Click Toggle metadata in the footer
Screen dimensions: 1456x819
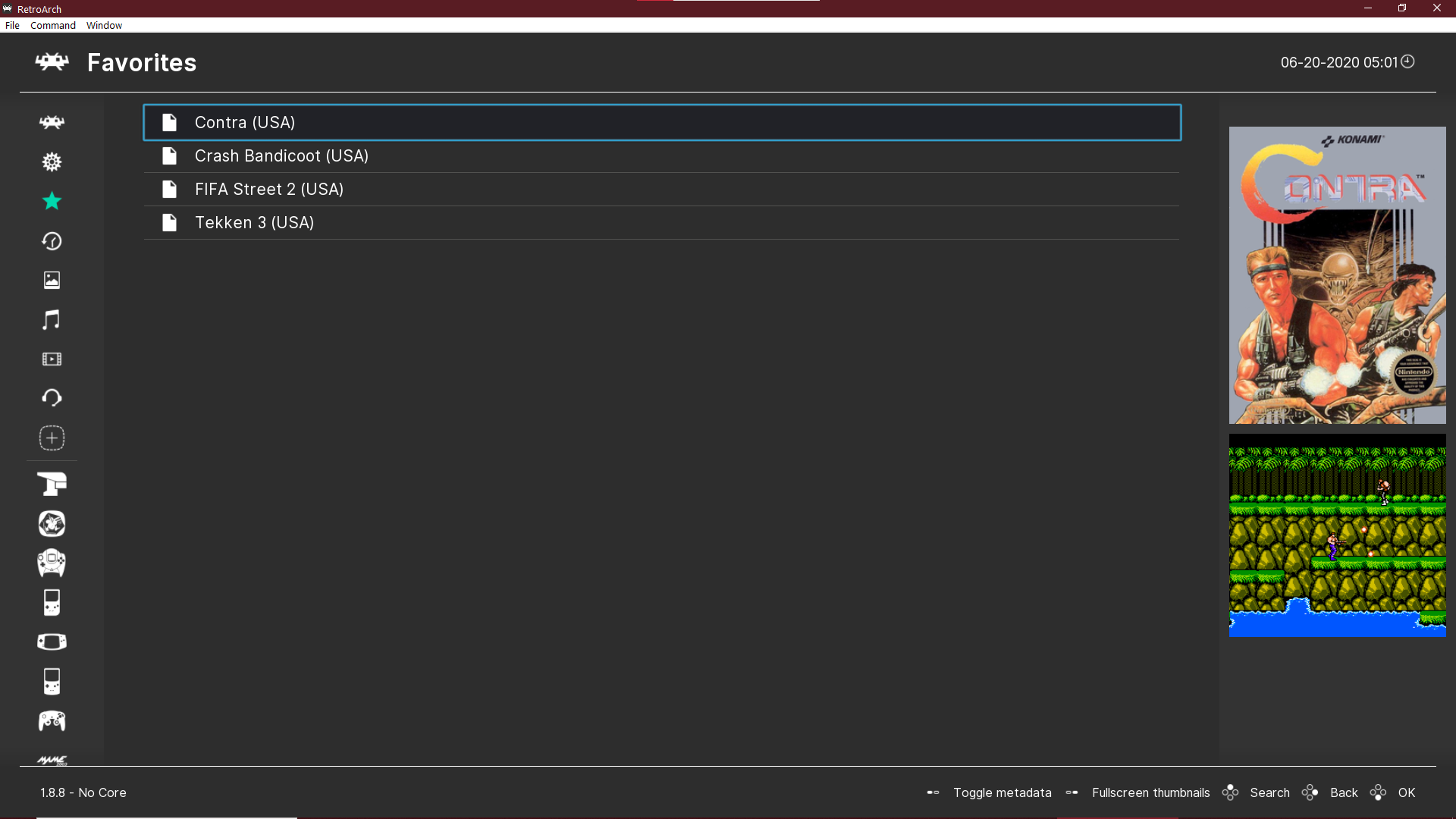[1002, 792]
